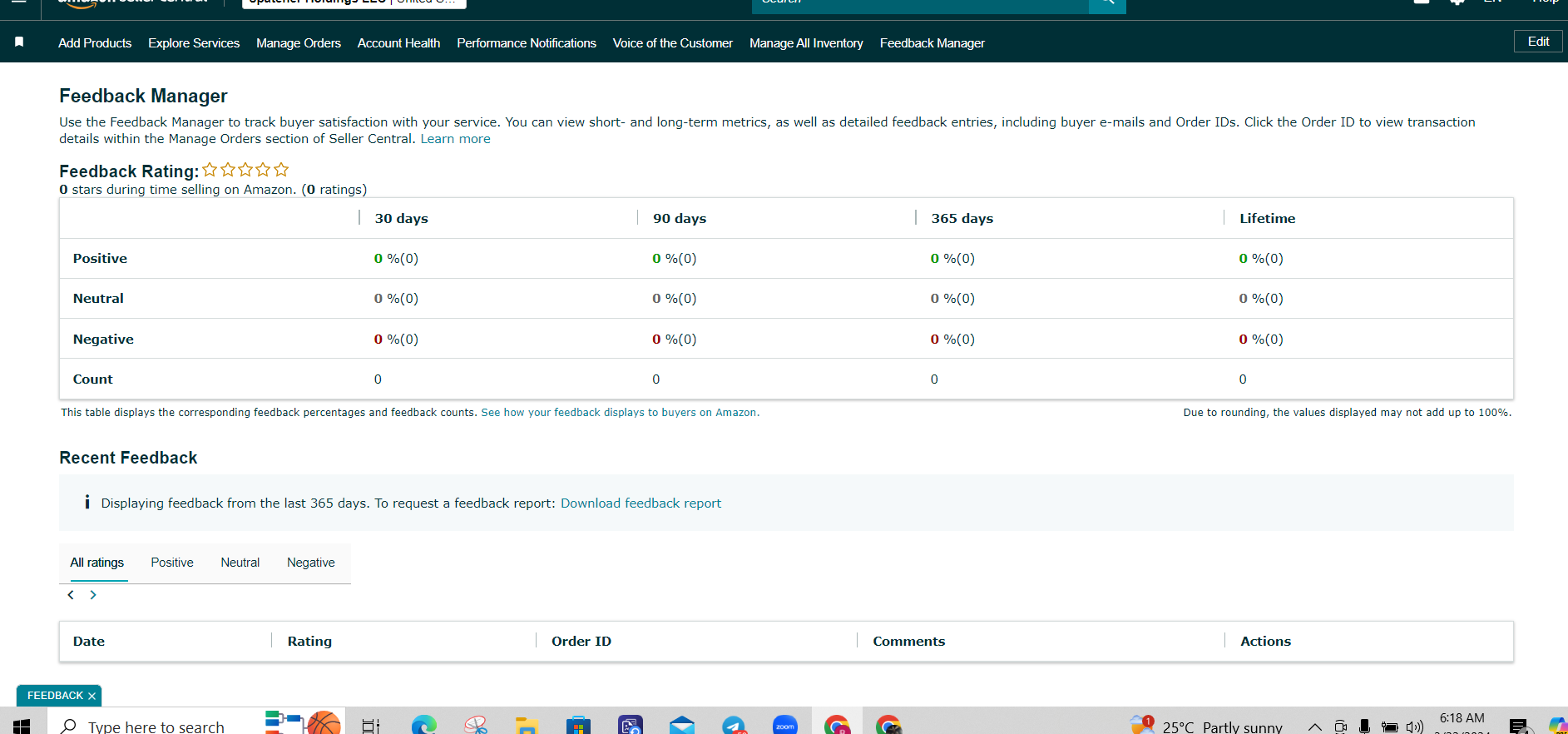Click the Order ID column header
The height and width of the screenshot is (734, 1568).
tap(581, 642)
